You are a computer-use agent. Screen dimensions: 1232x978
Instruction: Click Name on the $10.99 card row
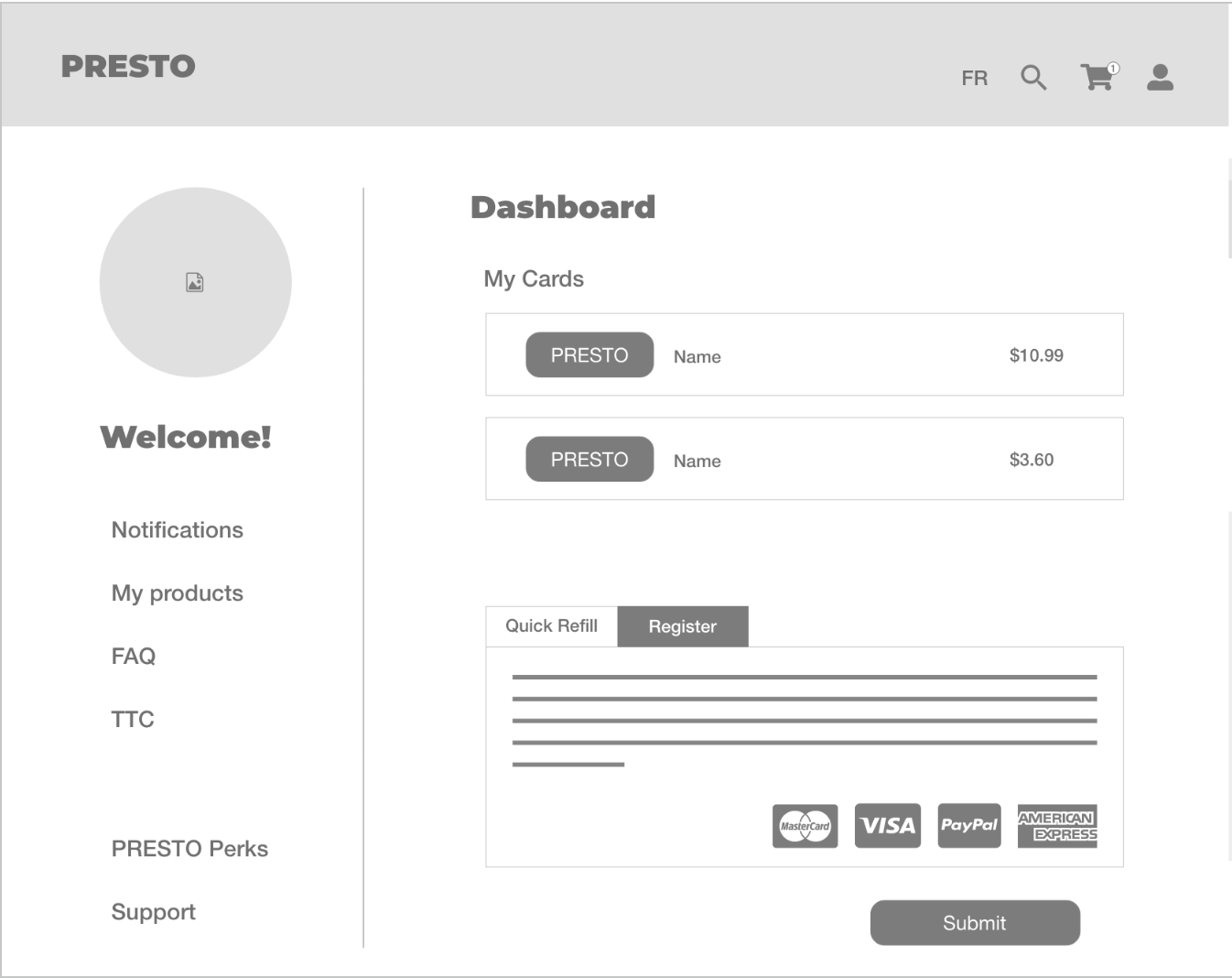pyautogui.click(x=697, y=357)
